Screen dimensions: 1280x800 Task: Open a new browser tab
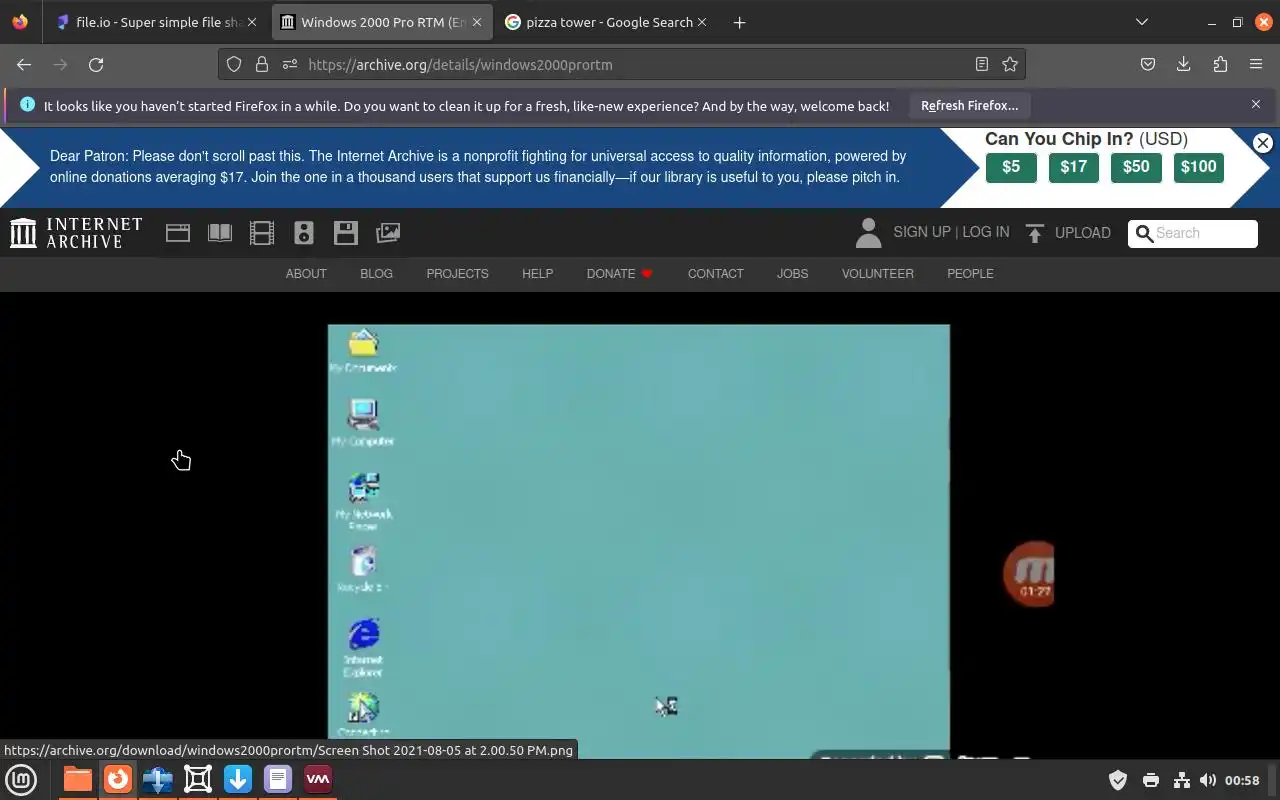coord(739,22)
